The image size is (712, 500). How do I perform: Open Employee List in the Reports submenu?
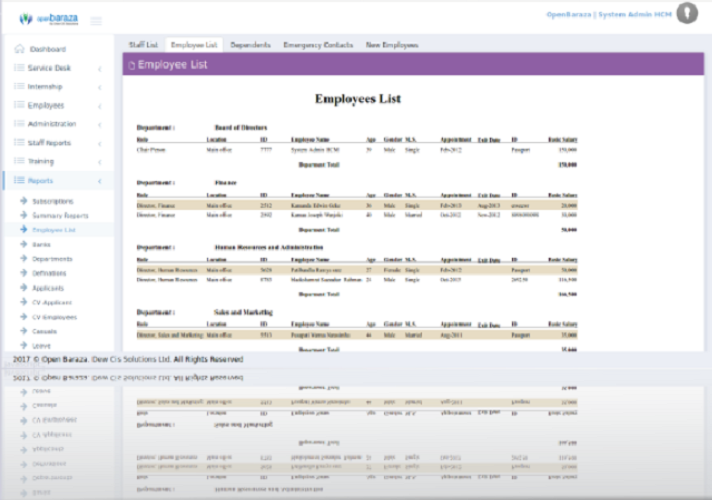click(54, 230)
